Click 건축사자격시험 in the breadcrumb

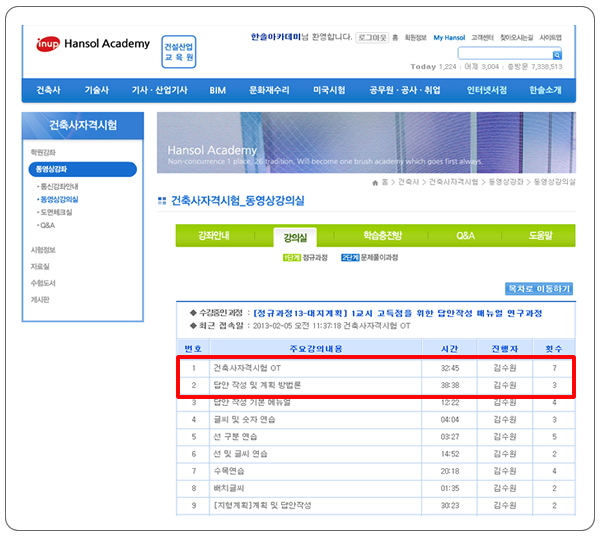point(453,182)
